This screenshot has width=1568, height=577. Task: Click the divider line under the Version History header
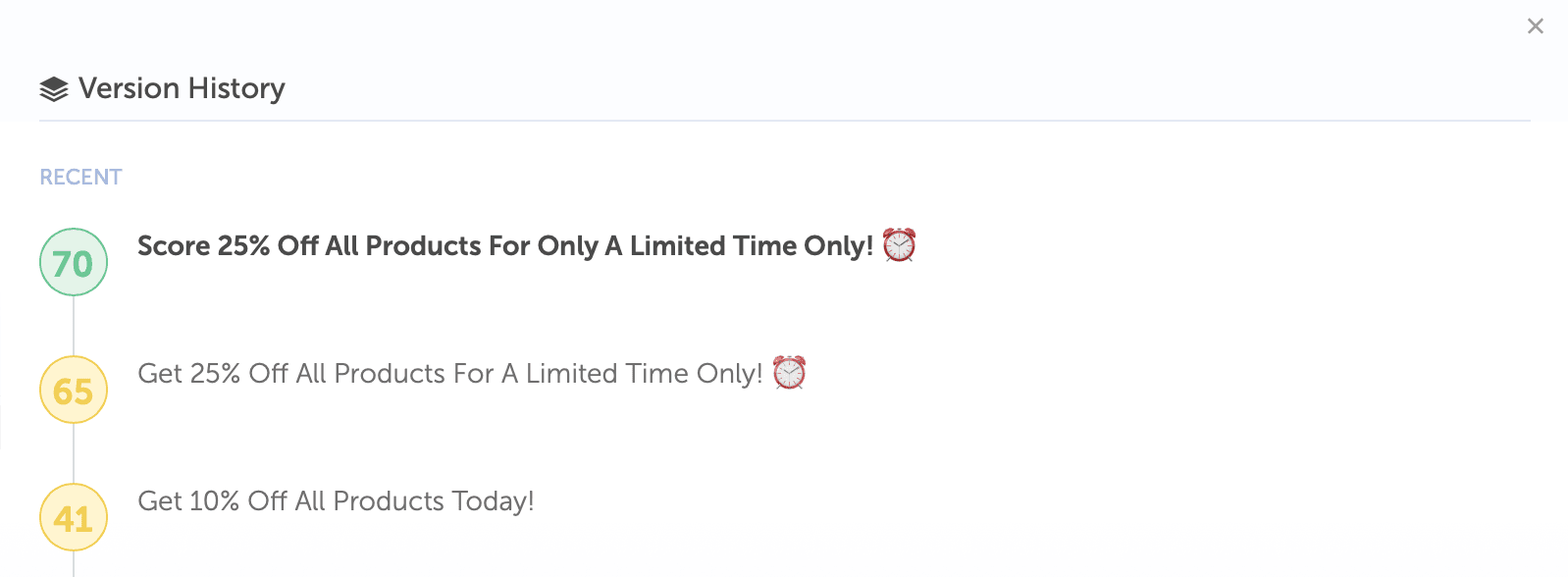click(x=785, y=121)
